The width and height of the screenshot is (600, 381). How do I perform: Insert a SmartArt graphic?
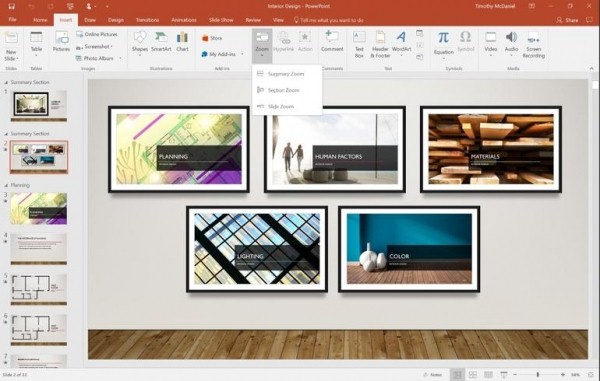[x=161, y=42]
